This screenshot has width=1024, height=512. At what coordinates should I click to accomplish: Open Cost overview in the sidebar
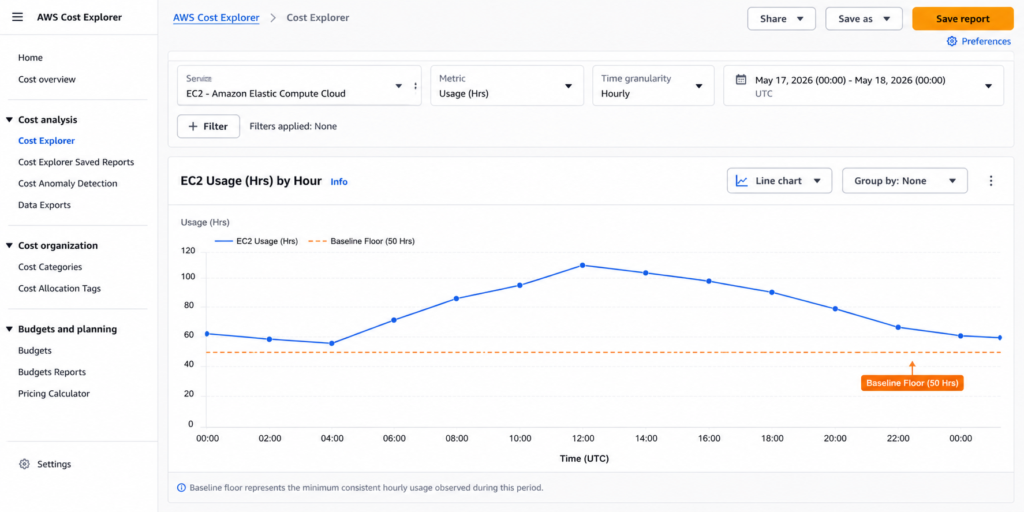click(47, 79)
